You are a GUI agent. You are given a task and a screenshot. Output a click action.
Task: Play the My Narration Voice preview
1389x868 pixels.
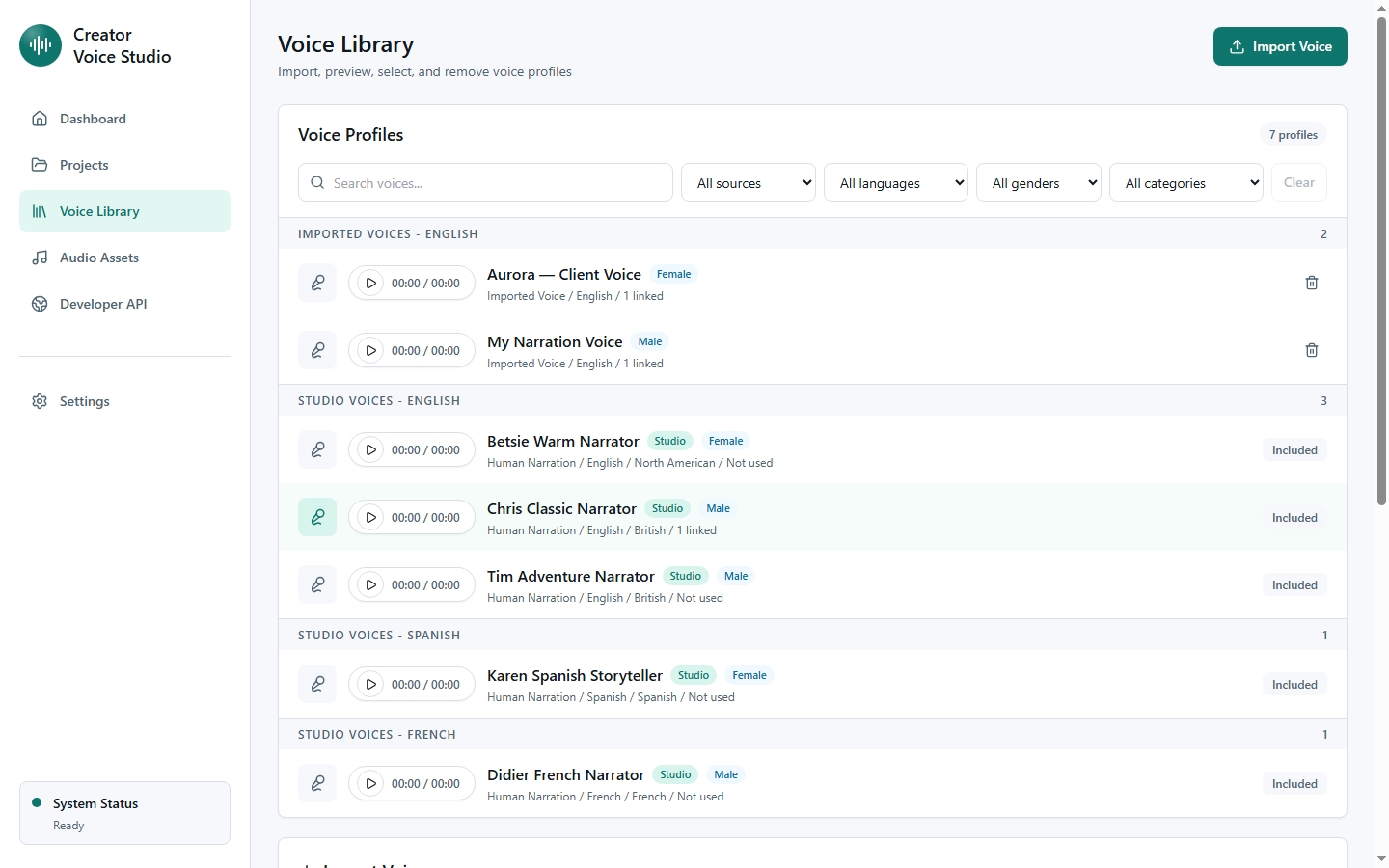click(371, 350)
